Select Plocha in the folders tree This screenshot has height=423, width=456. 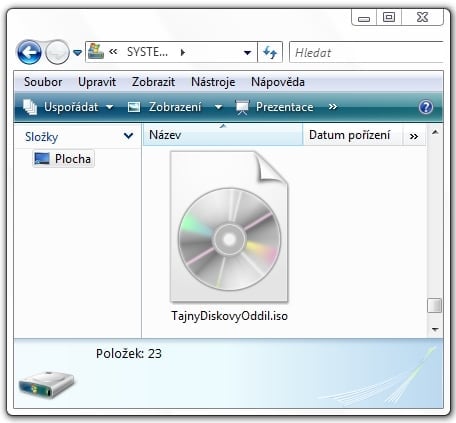click(63, 159)
